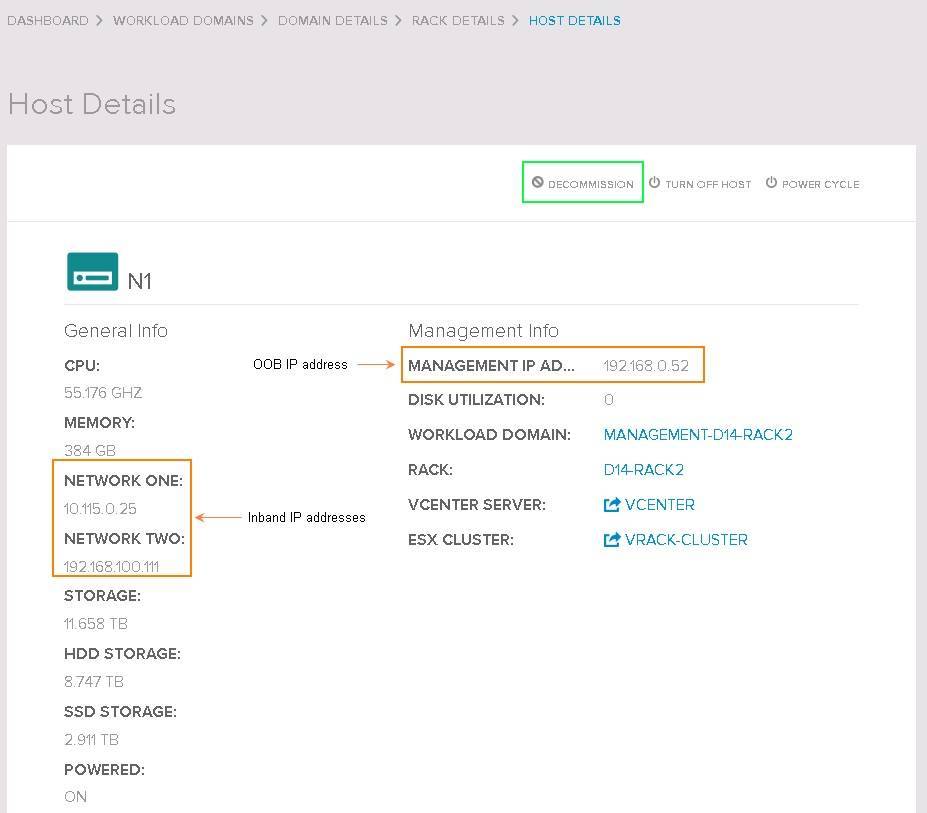The height and width of the screenshot is (813, 927).
Task: Click the RACK label
Action: pyautogui.click(x=430, y=469)
